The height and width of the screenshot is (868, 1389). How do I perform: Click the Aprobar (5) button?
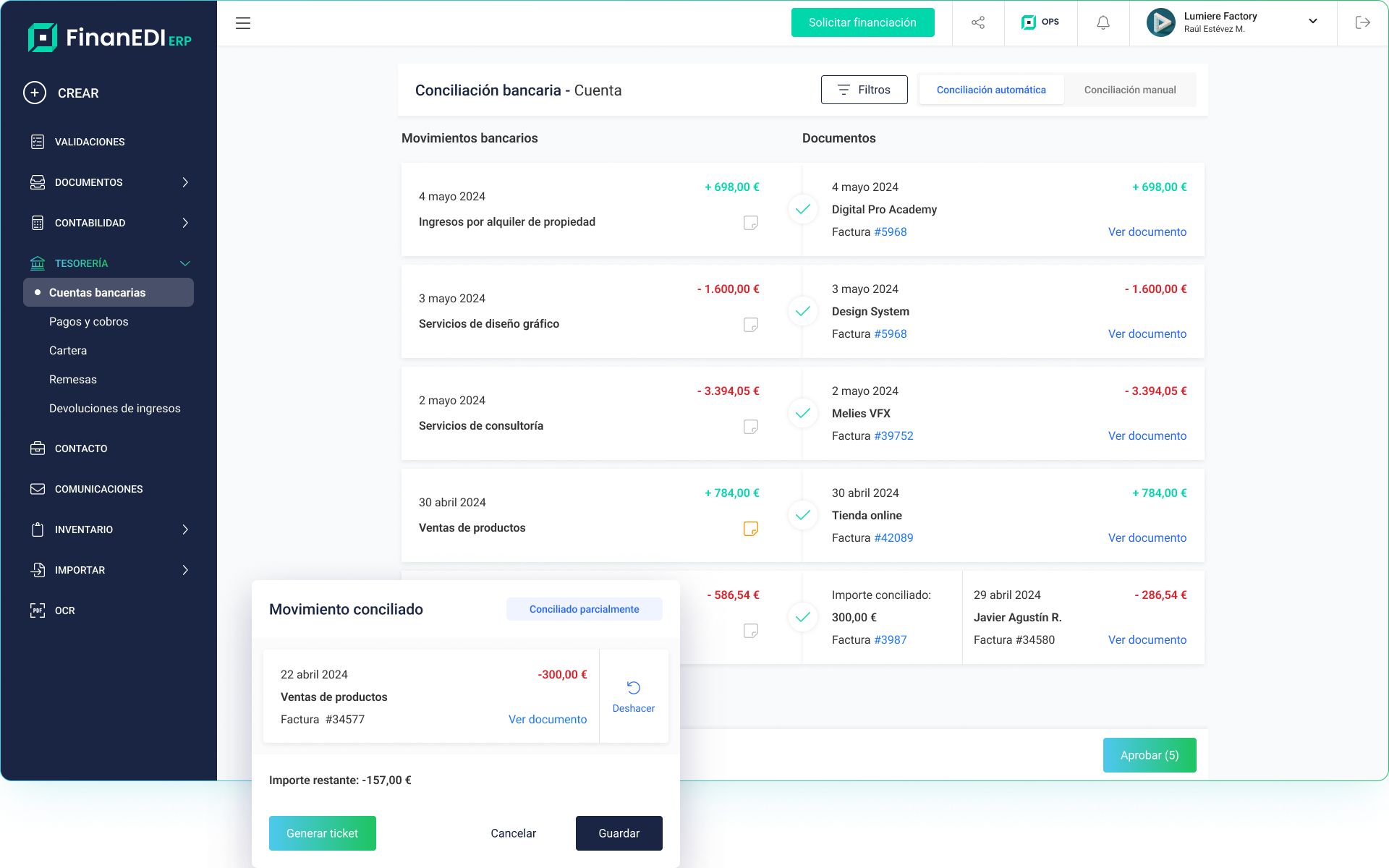tap(1149, 754)
